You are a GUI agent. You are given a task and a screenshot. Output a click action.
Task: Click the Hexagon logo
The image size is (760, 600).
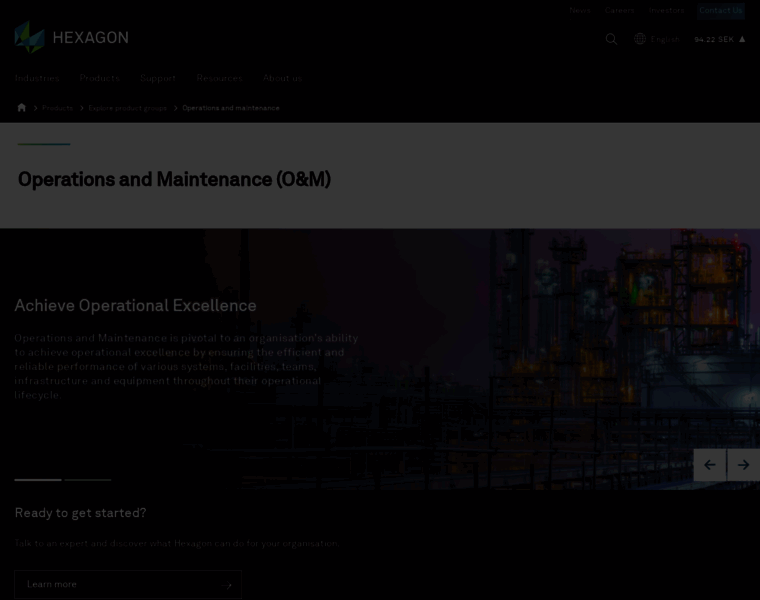click(x=71, y=37)
